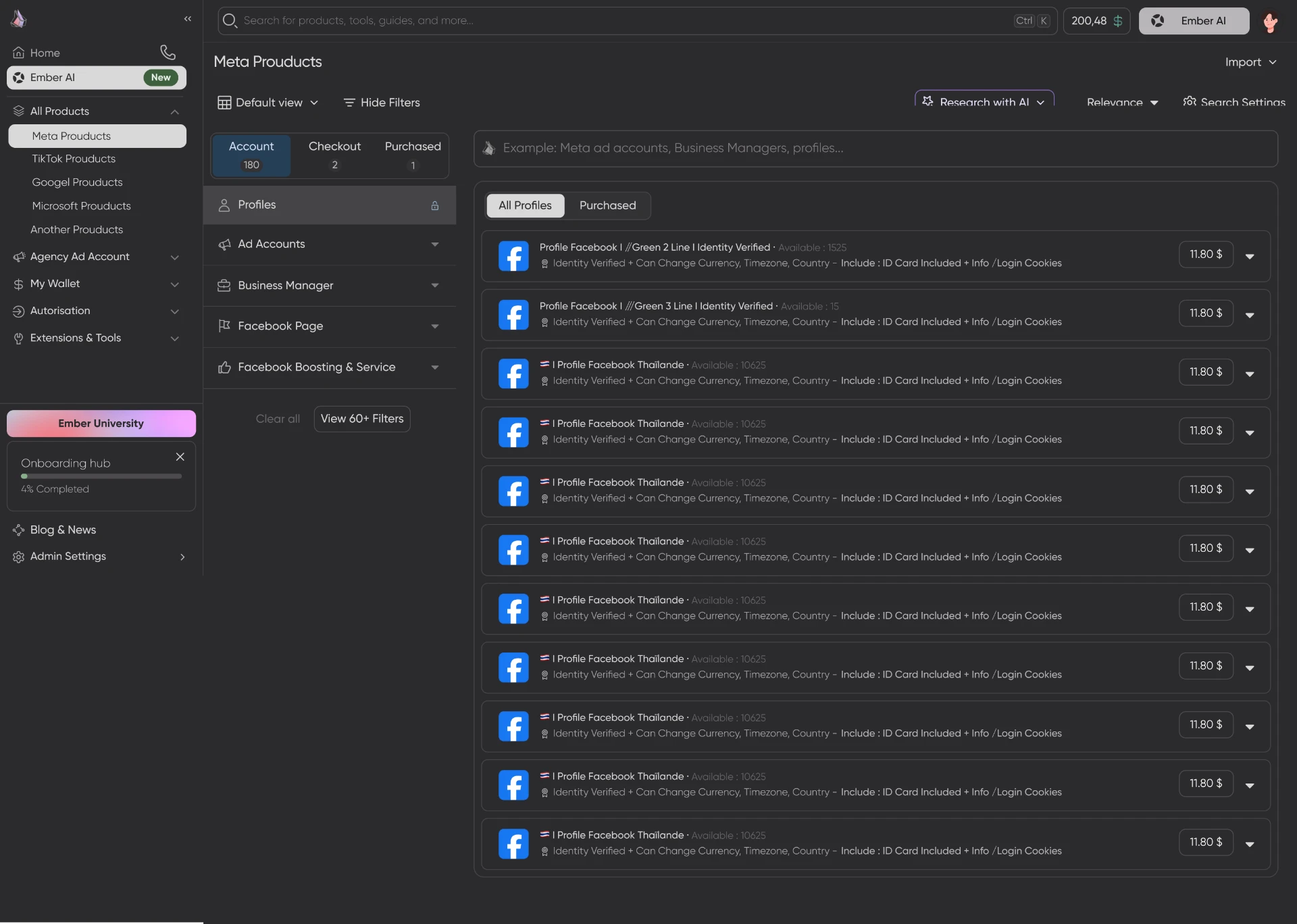Open Microsoft Prouducts in sidebar
Image resolution: width=1297 pixels, height=924 pixels.
[x=81, y=206]
